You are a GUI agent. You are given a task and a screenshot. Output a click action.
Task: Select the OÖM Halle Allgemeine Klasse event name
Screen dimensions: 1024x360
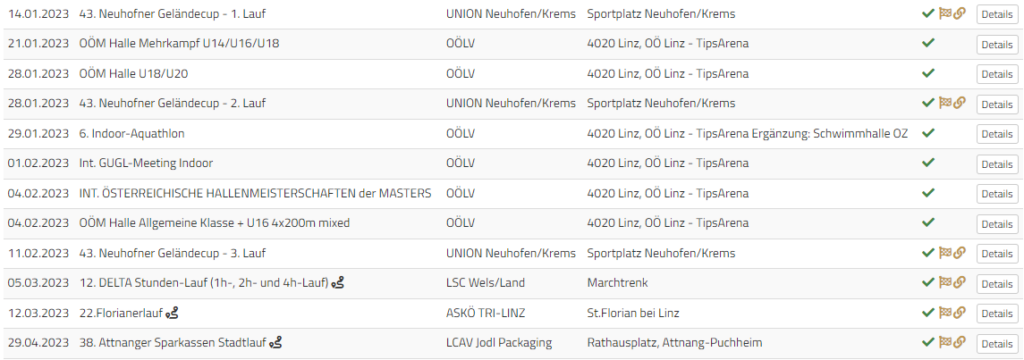214,223
